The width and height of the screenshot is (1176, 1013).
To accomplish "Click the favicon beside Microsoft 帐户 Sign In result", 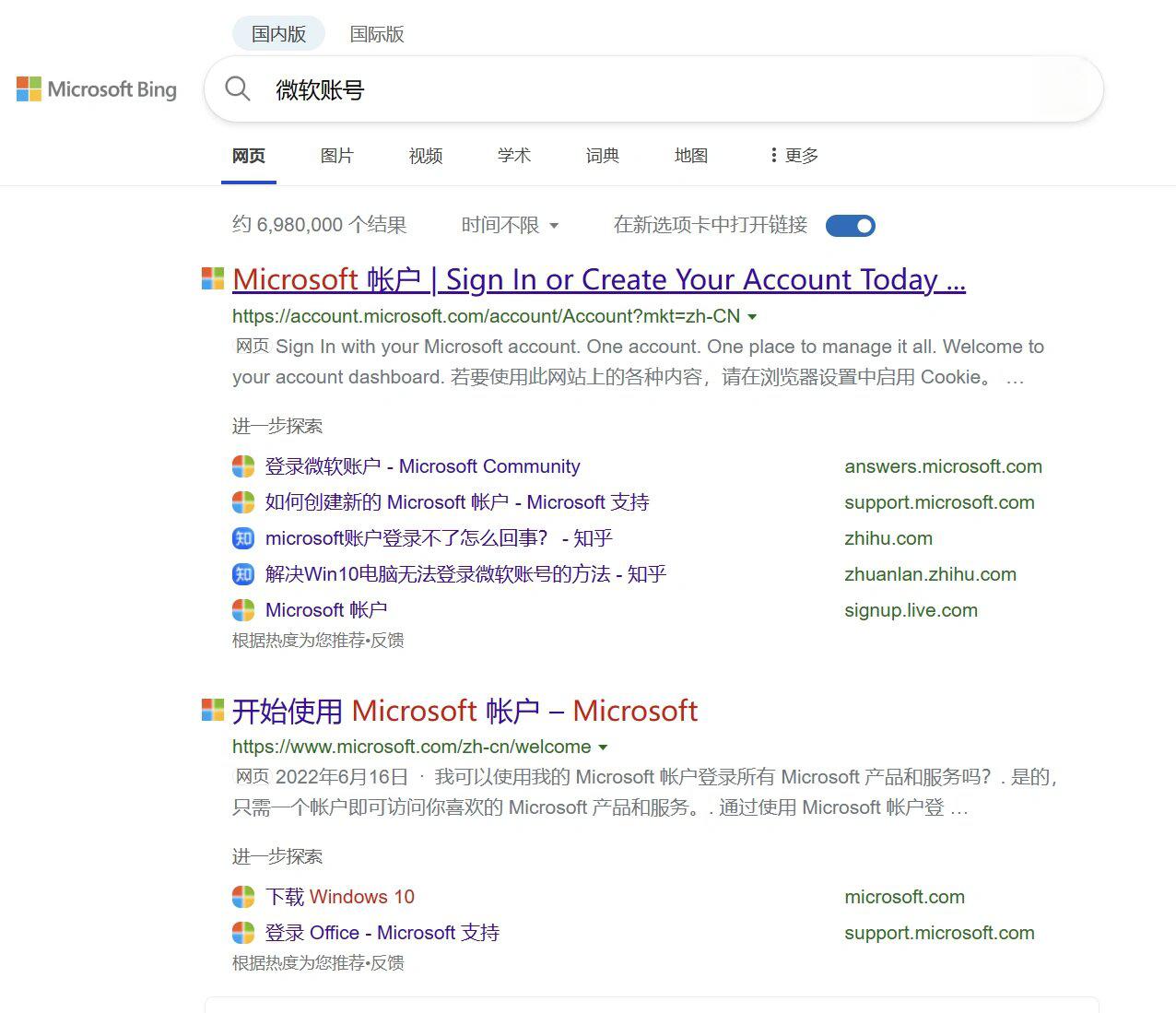I will 213,278.
